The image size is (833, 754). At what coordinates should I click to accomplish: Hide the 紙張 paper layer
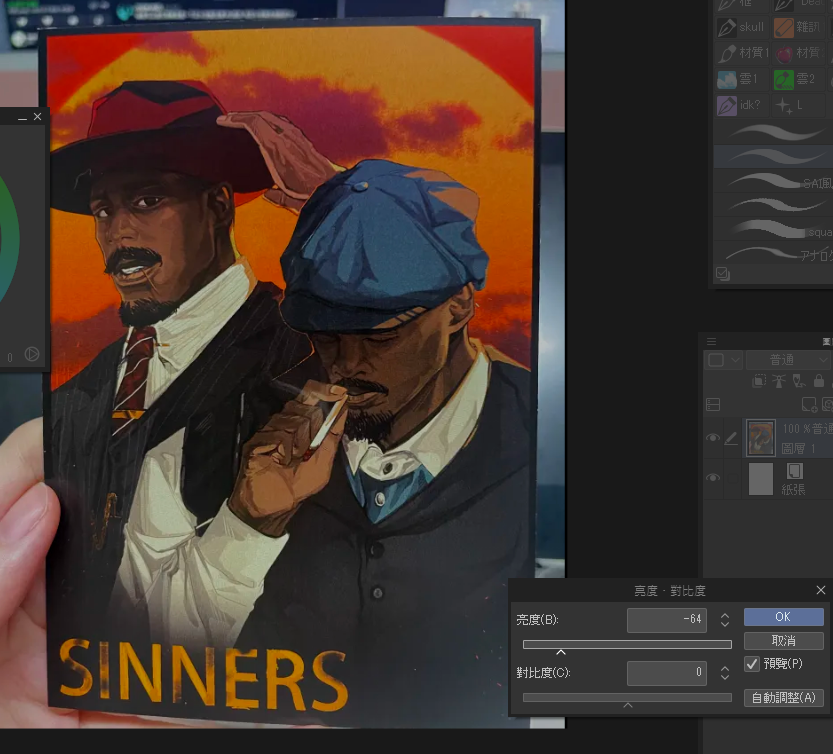click(713, 478)
